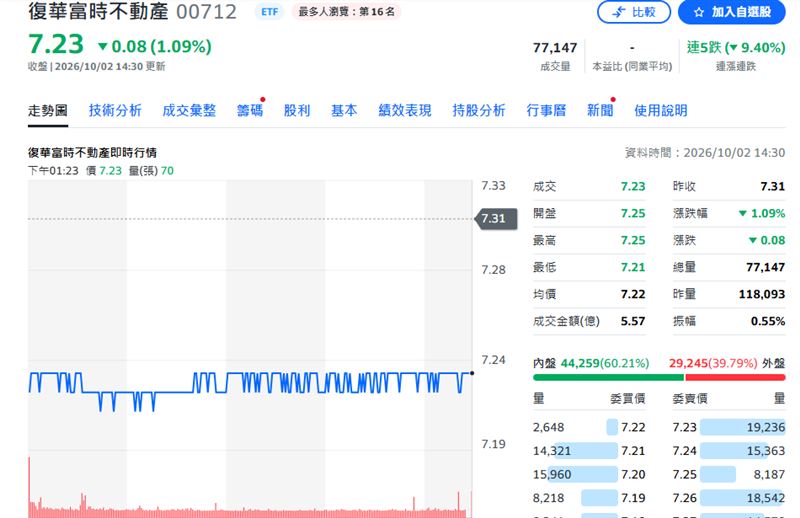
Task: Select the 走勢圖 tab
Action: click(48, 110)
